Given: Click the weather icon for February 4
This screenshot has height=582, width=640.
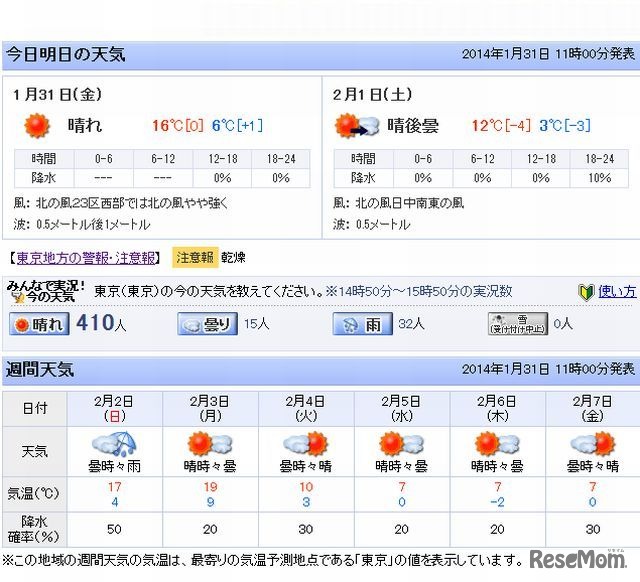Looking at the screenshot, I should [x=306, y=444].
